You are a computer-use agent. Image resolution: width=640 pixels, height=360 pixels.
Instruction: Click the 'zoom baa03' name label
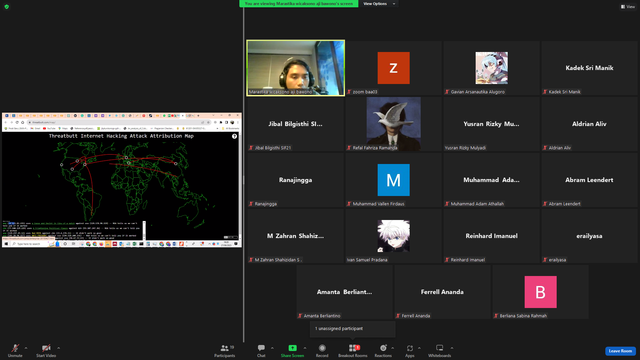click(365, 92)
